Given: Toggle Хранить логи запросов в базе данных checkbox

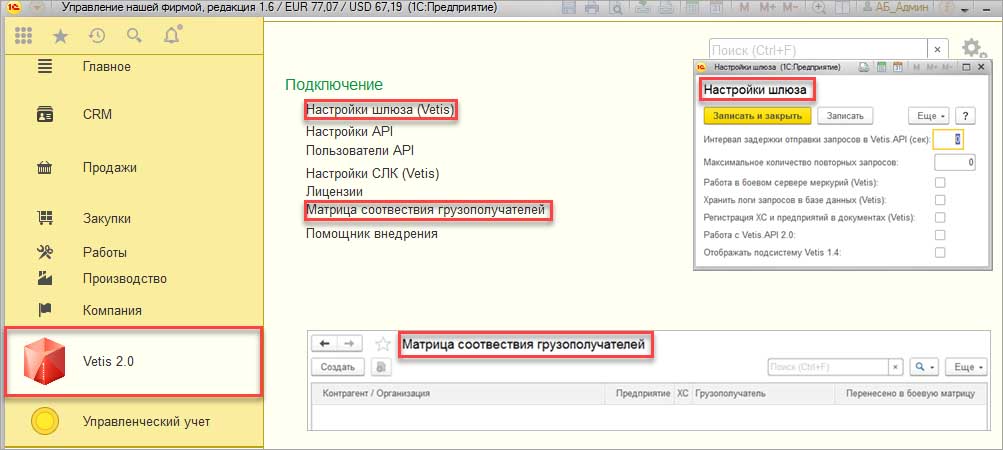Looking at the screenshot, I should click(x=940, y=200).
